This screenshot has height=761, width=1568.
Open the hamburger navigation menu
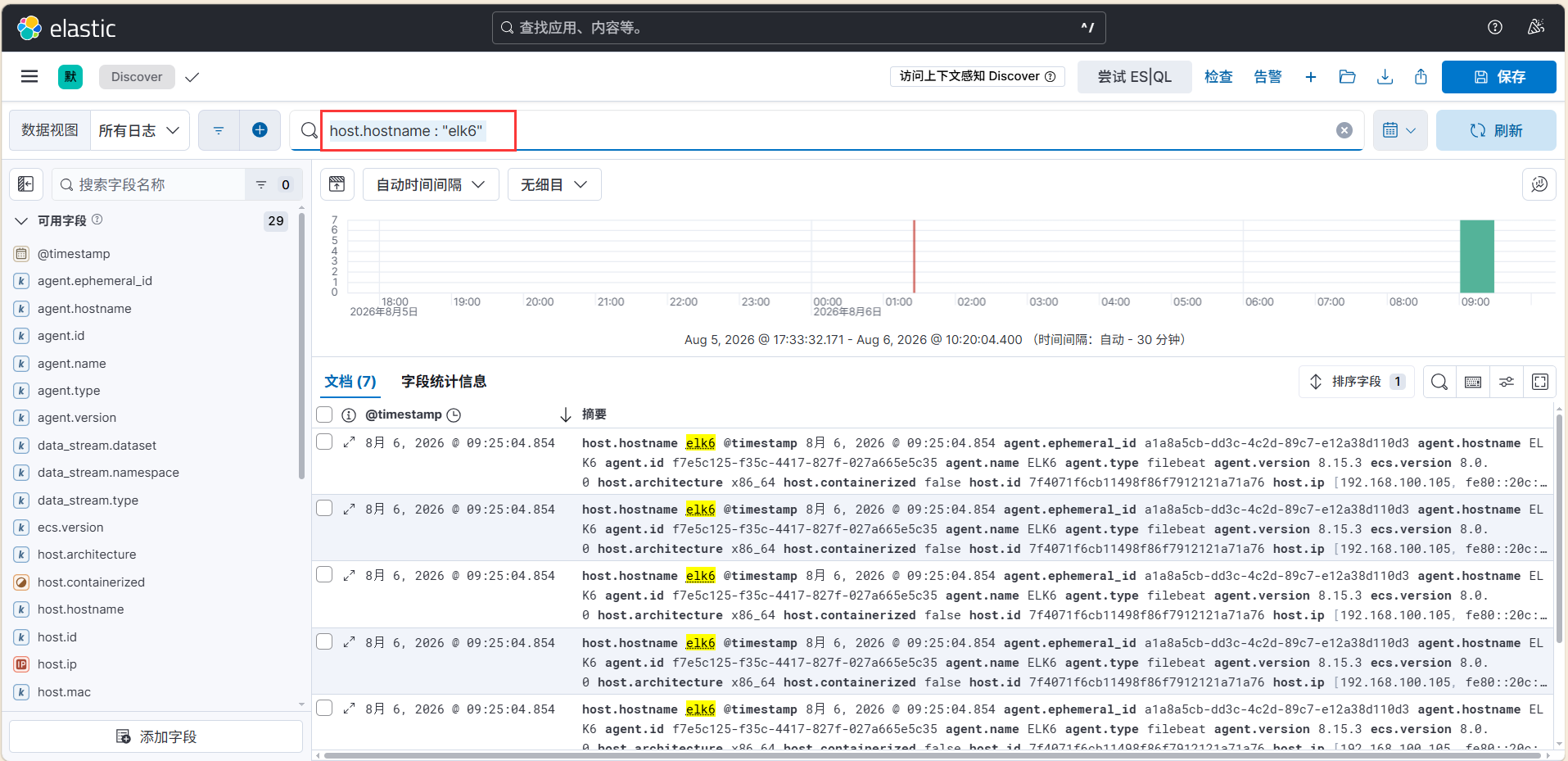[x=29, y=76]
